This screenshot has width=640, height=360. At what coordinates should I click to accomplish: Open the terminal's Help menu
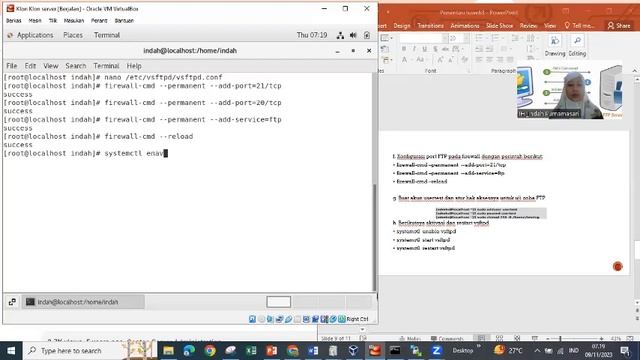tap(134, 66)
